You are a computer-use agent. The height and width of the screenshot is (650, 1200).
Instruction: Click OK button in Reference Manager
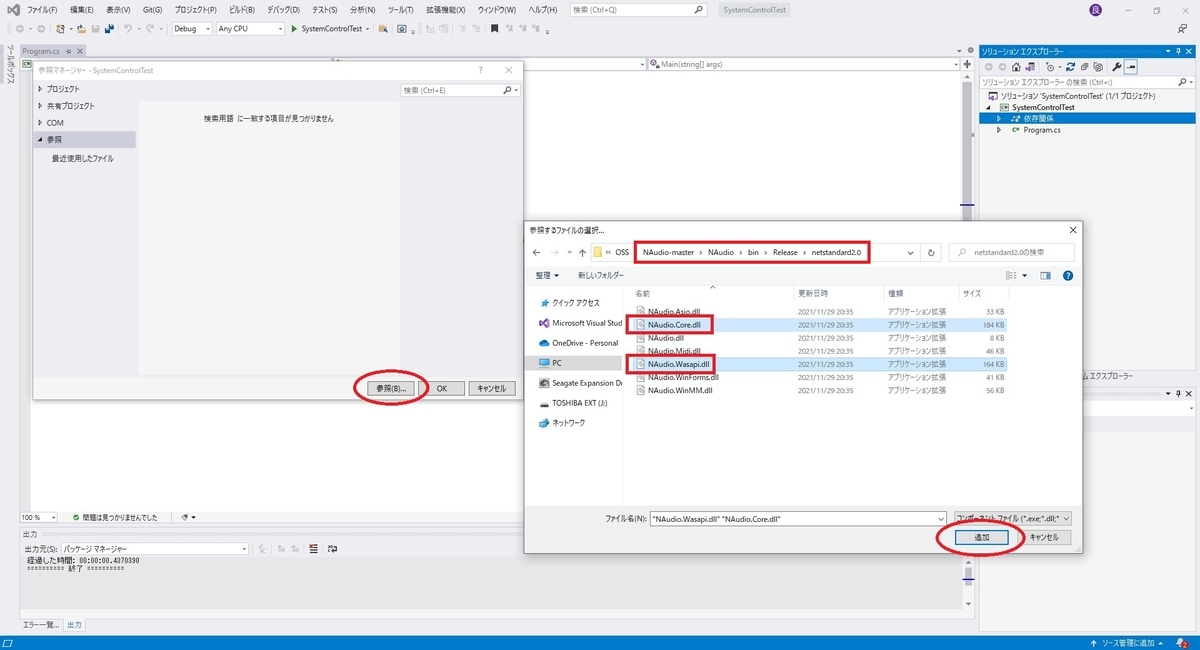(443, 388)
